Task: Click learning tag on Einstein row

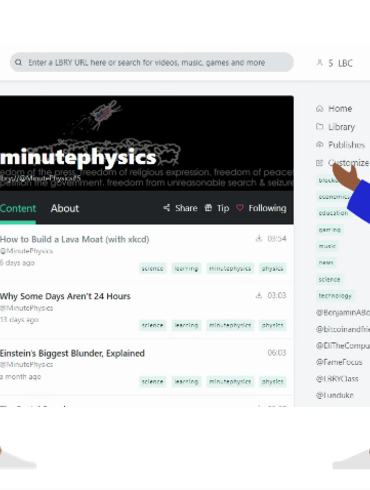Action: click(186, 382)
